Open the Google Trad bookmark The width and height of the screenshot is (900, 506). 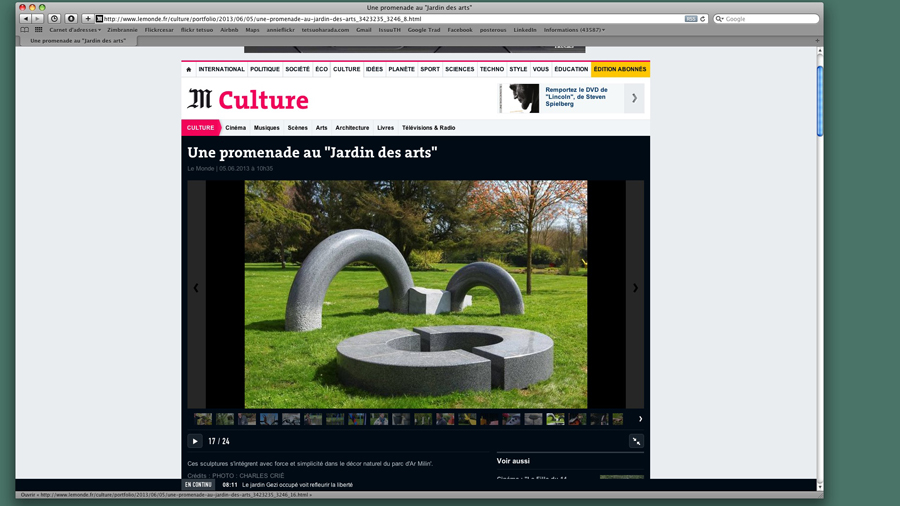(x=424, y=30)
